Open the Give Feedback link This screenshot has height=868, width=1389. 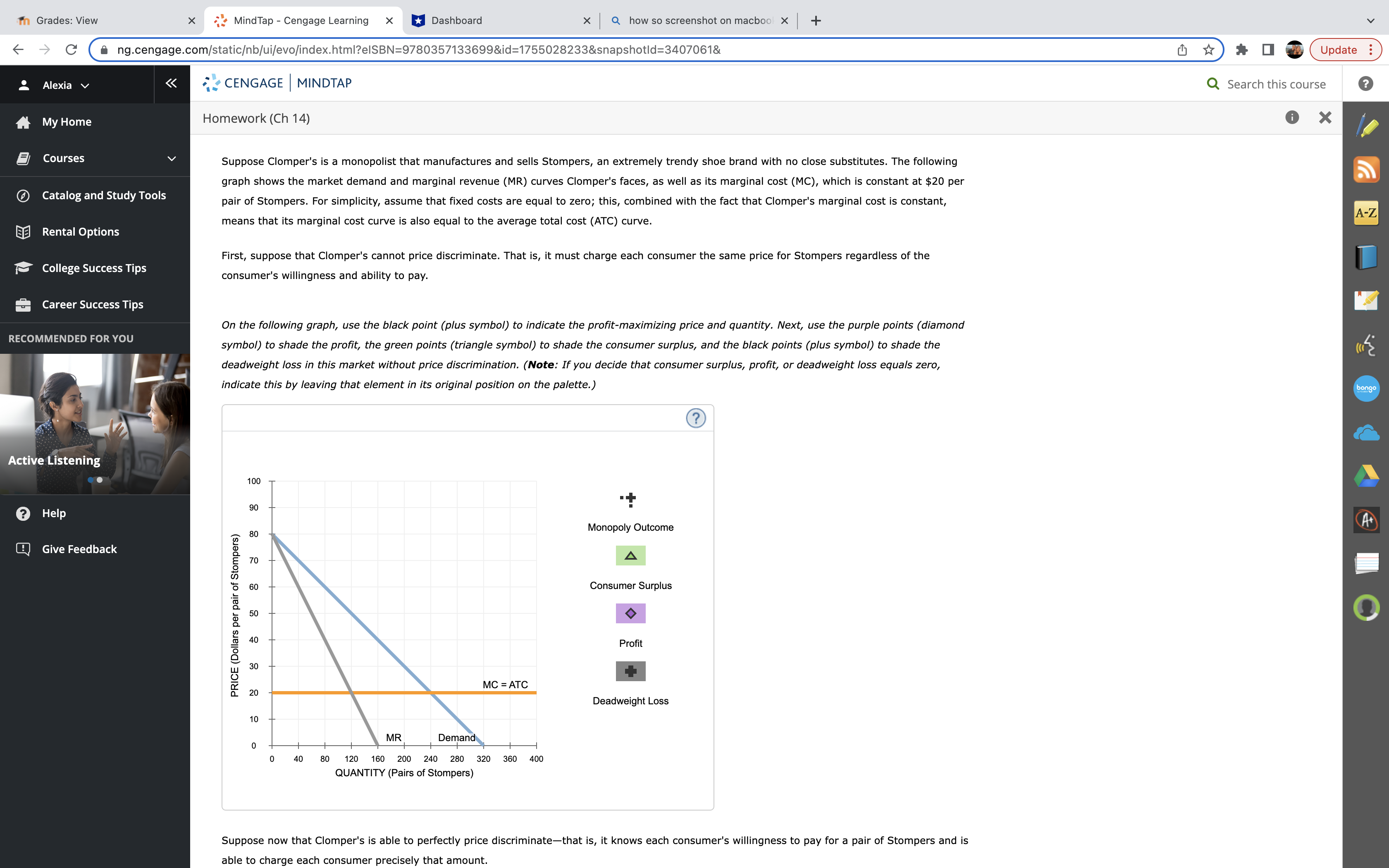[79, 549]
